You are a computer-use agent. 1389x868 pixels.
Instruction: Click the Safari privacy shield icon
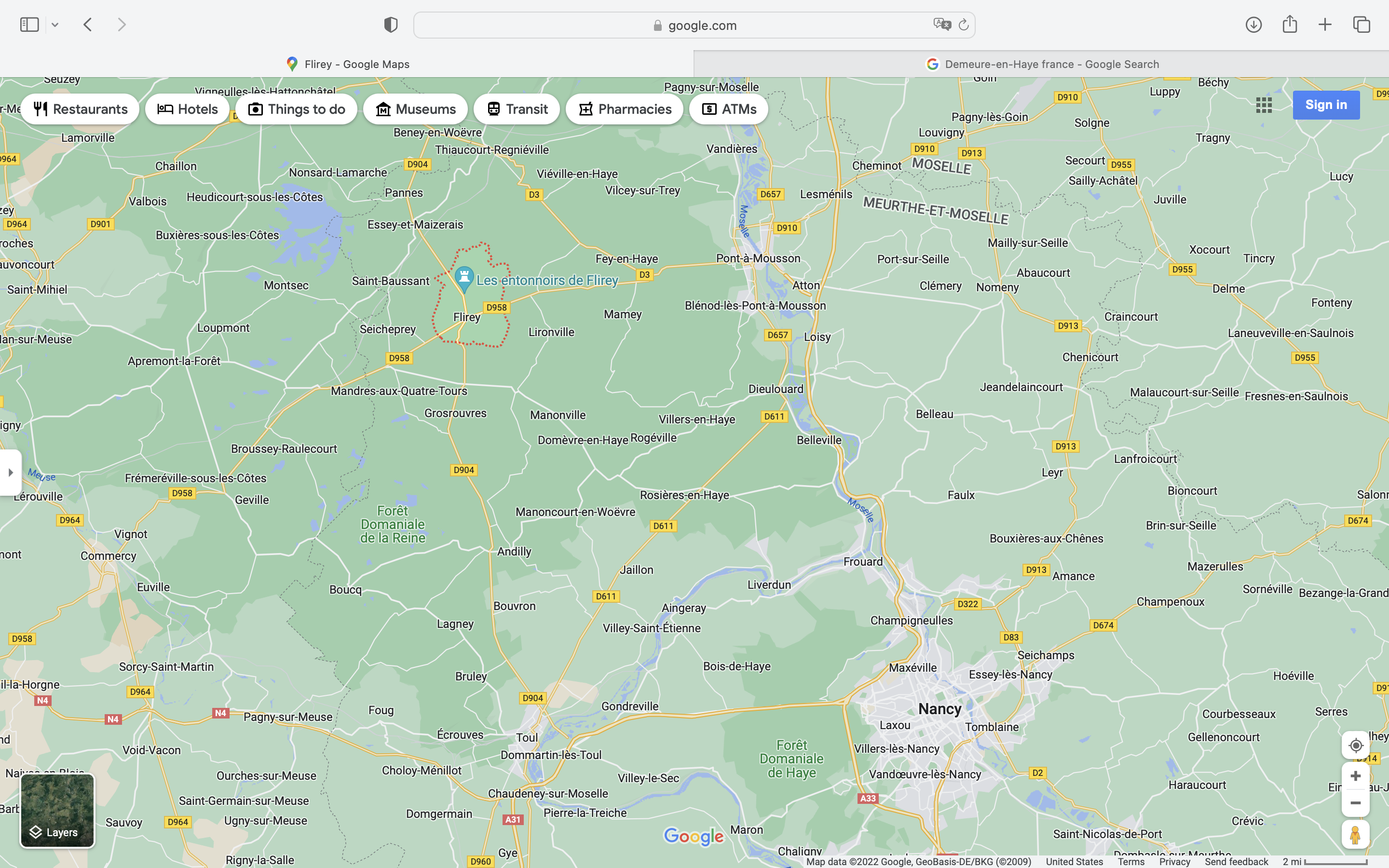(x=391, y=25)
